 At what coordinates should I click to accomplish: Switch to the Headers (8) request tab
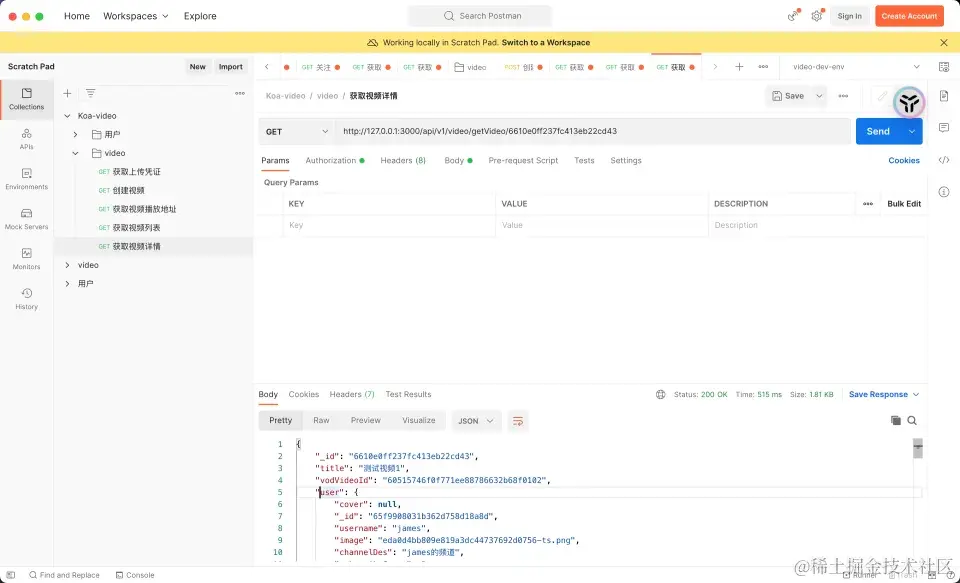[403, 160]
